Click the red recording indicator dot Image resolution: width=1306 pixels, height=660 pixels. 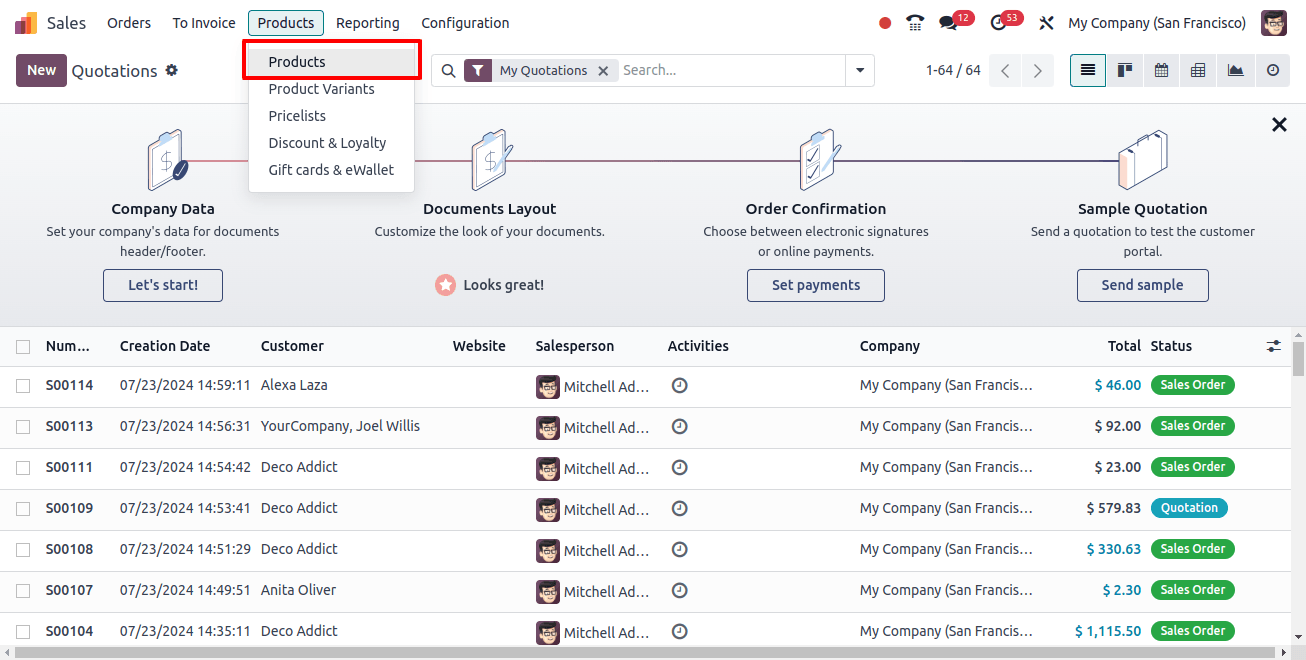tap(885, 23)
